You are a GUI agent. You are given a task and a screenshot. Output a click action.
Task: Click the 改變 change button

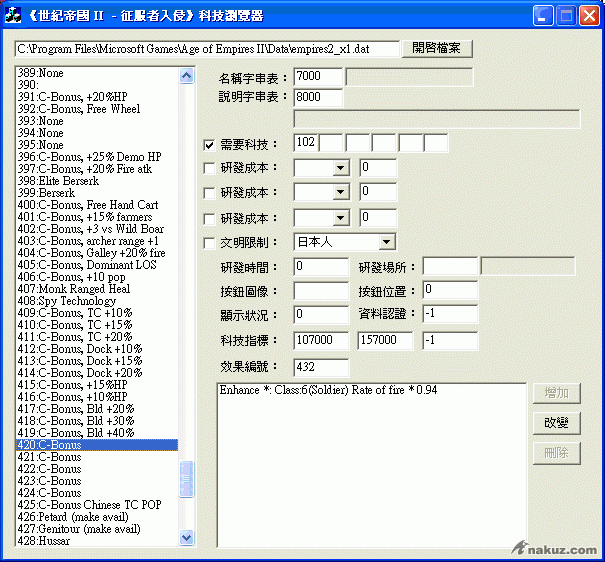pyautogui.click(x=556, y=423)
